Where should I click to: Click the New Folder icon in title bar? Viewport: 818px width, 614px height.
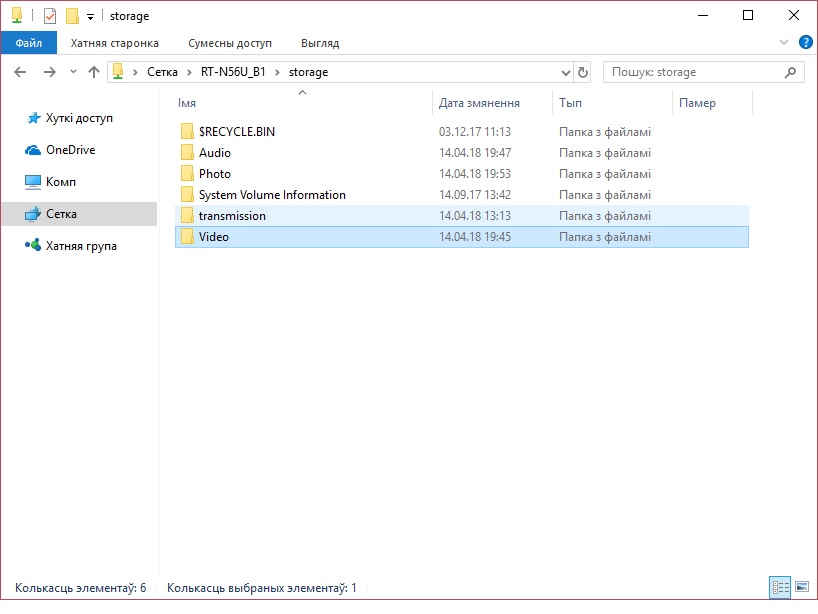pyautogui.click(x=72, y=16)
